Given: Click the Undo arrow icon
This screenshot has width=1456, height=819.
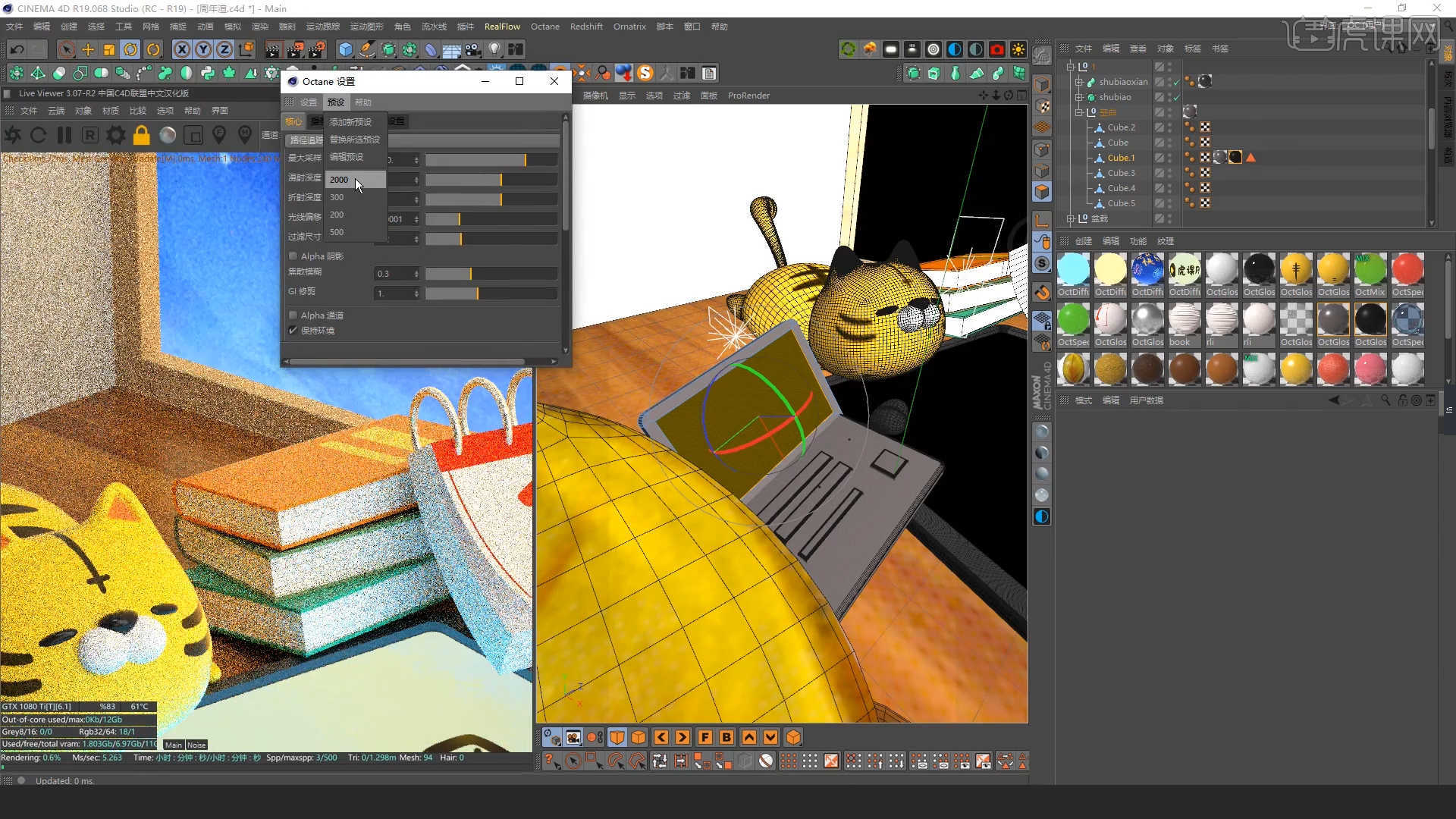Looking at the screenshot, I should tap(17, 50).
